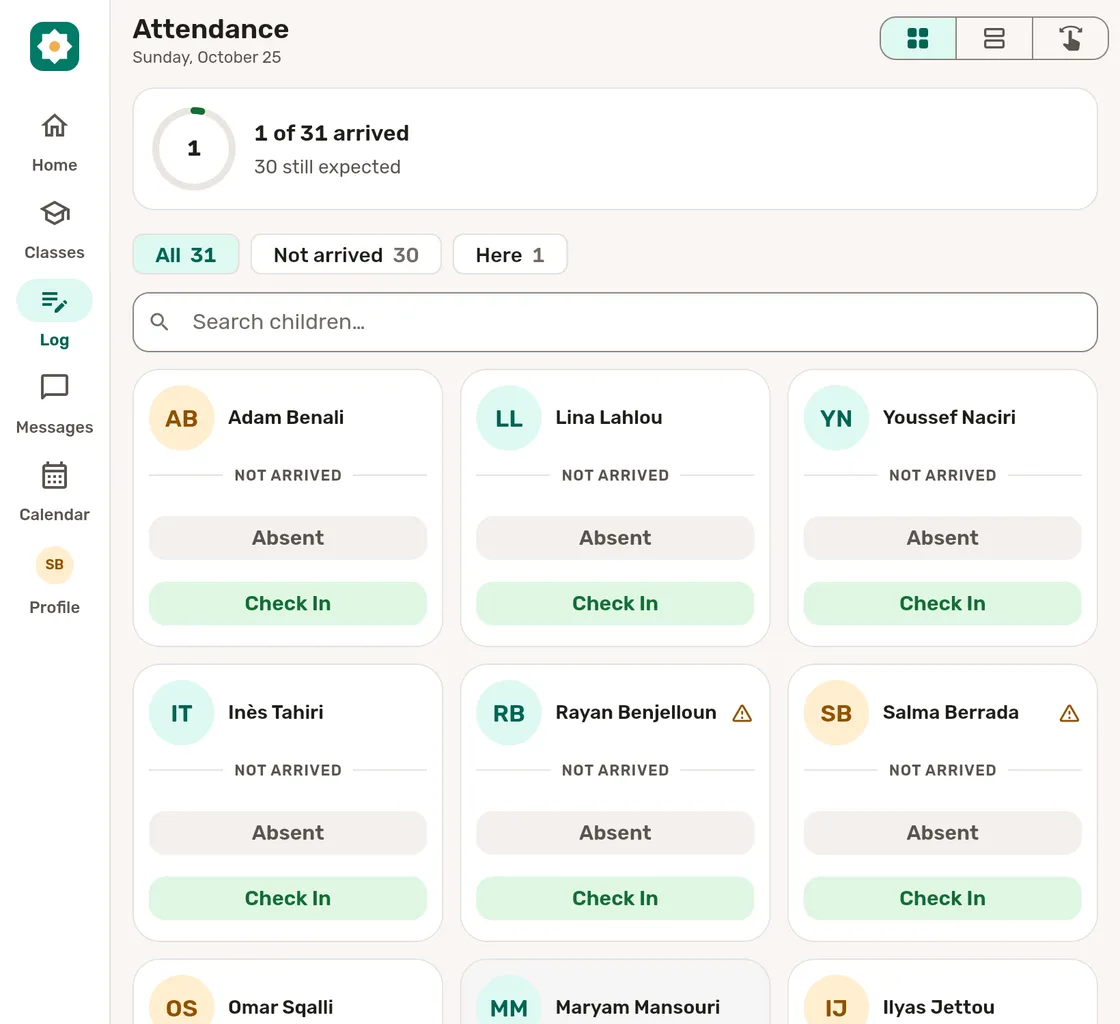Click Youssef Naciri's YN avatar
This screenshot has width=1120, height=1024.
[836, 418]
